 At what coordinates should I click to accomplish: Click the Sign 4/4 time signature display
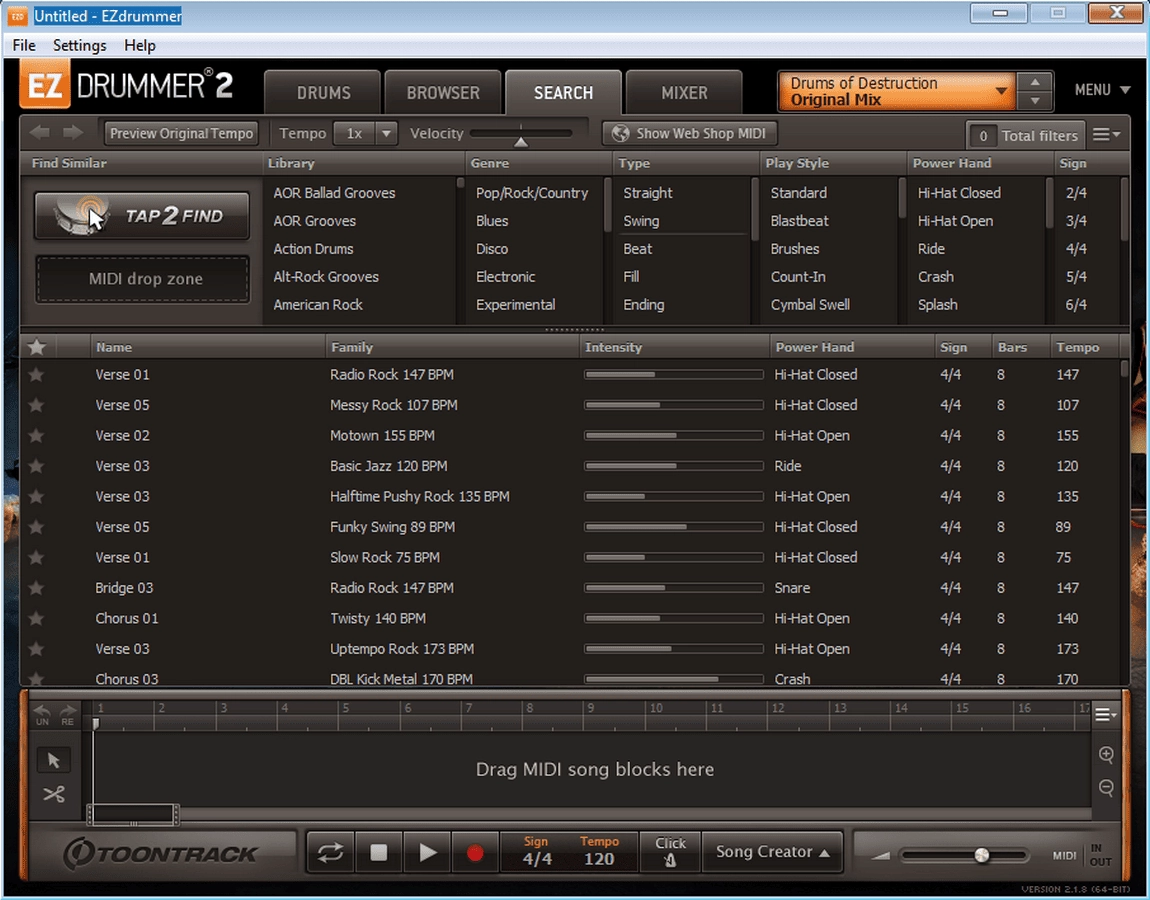[x=536, y=852]
